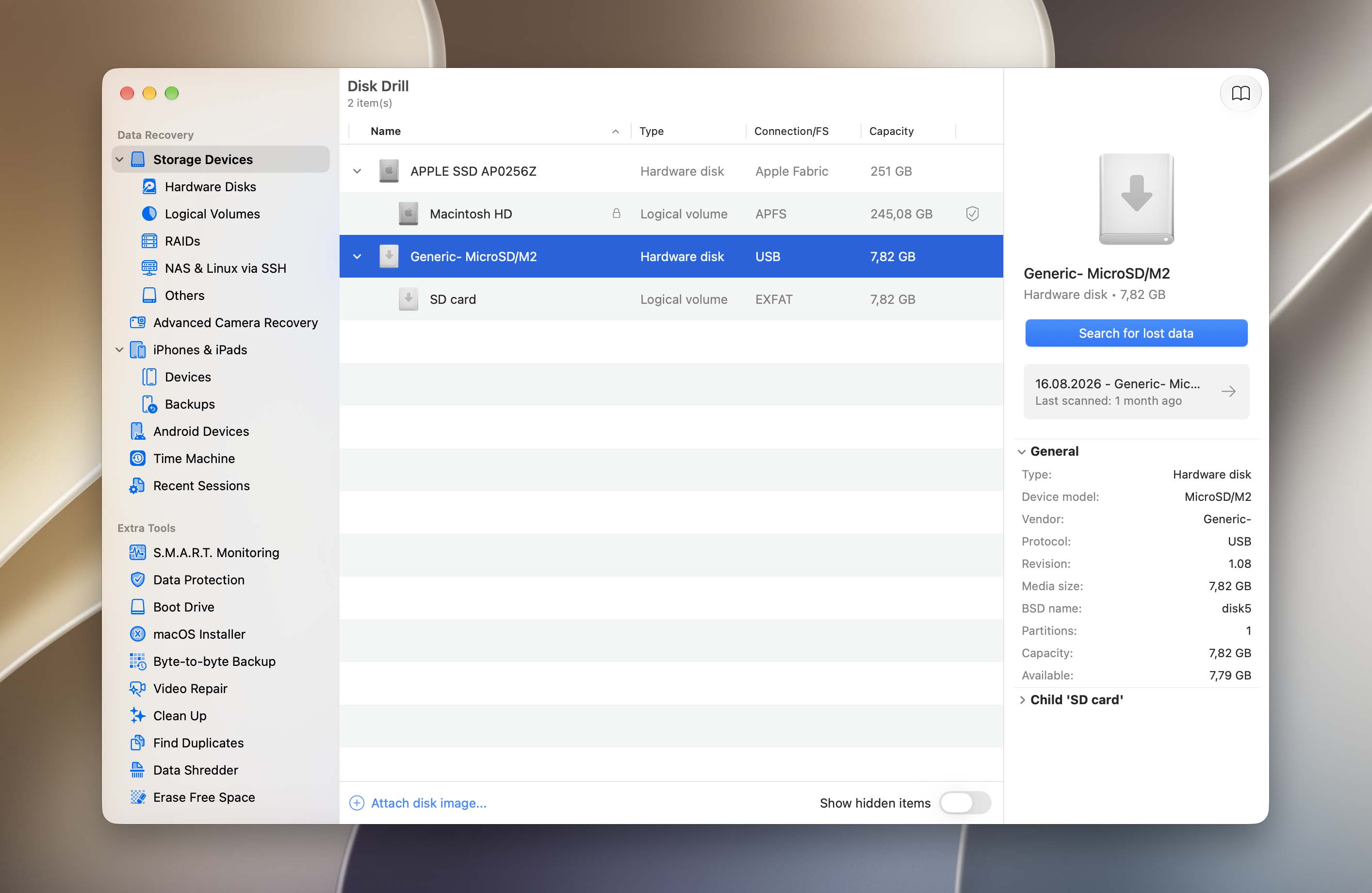
Task: Open RAIDs from the sidebar
Action: 182,241
